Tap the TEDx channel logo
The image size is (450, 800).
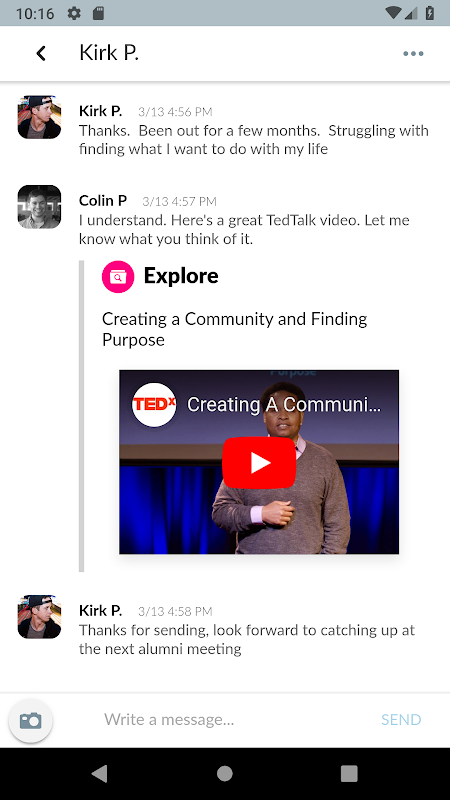[x=154, y=405]
